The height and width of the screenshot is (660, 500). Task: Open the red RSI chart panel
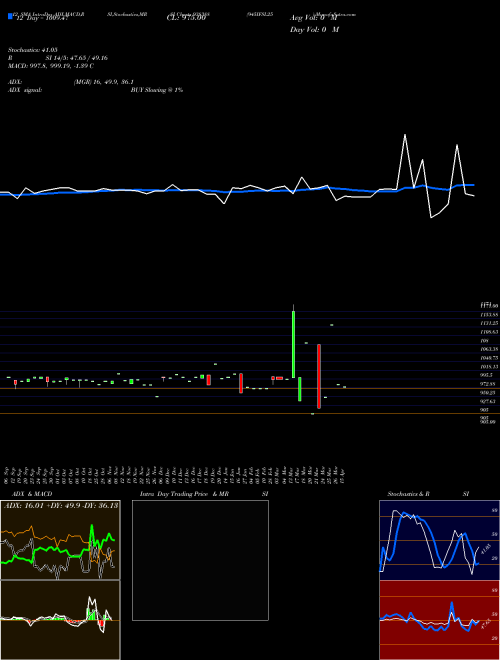[x=439, y=620]
